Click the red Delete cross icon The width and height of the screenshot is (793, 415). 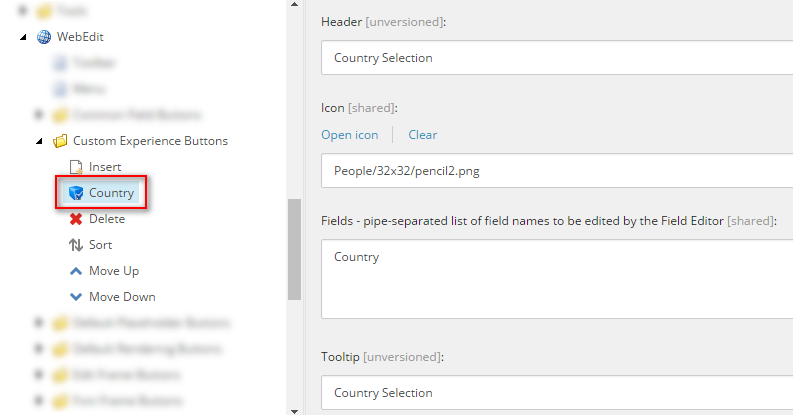pos(76,219)
